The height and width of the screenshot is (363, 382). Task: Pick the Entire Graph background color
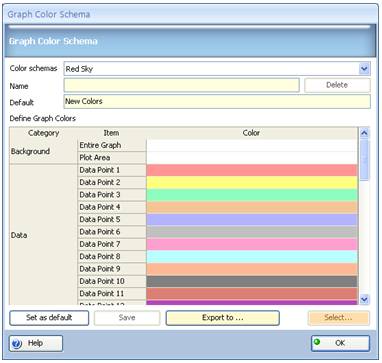[x=252, y=145]
